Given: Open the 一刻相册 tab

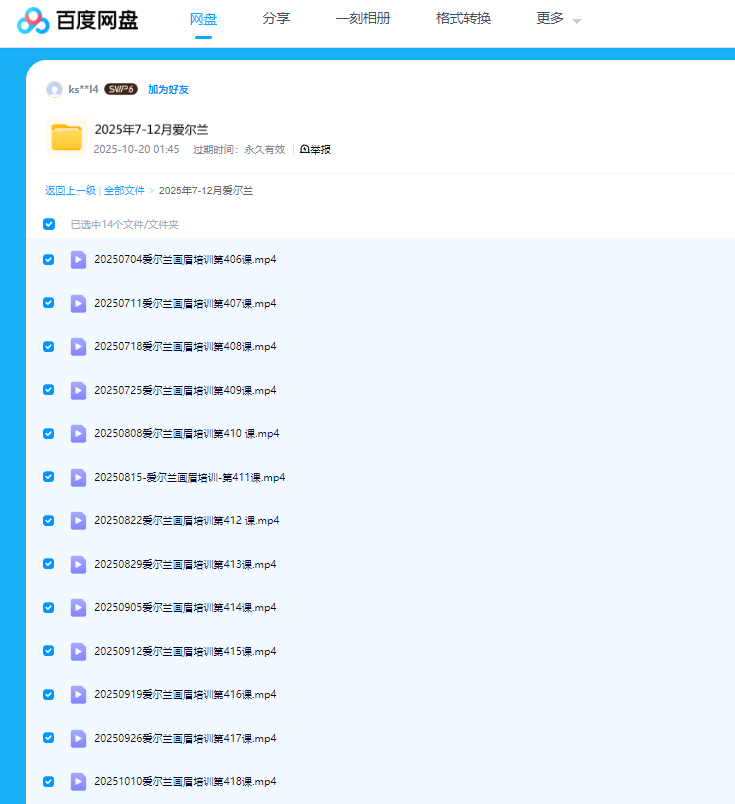Looking at the screenshot, I should click(x=363, y=18).
